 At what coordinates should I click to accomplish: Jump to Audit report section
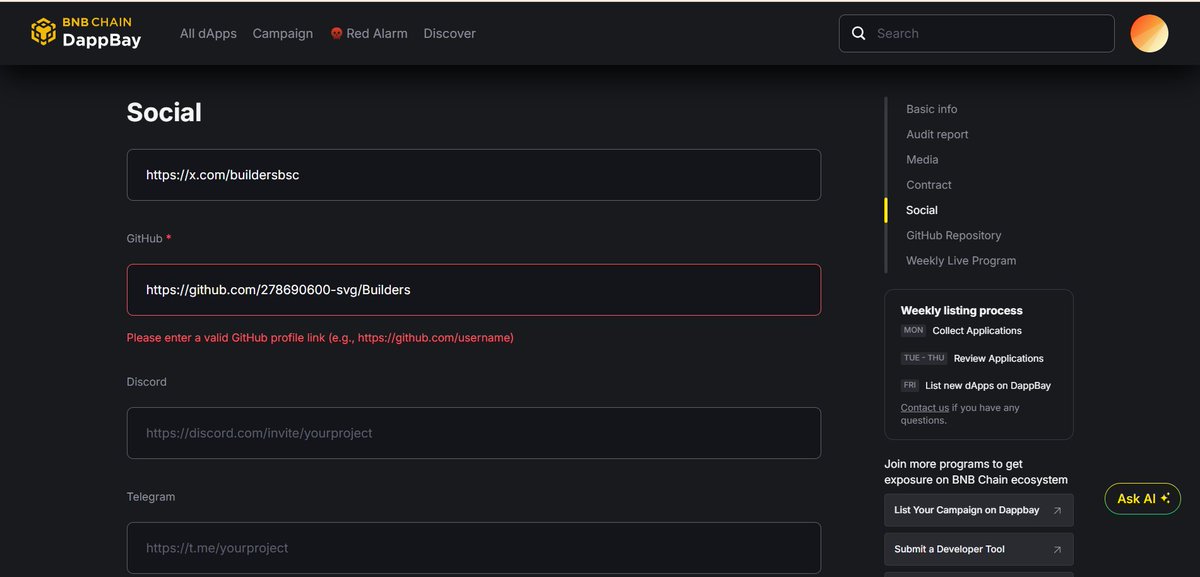[x=937, y=134]
